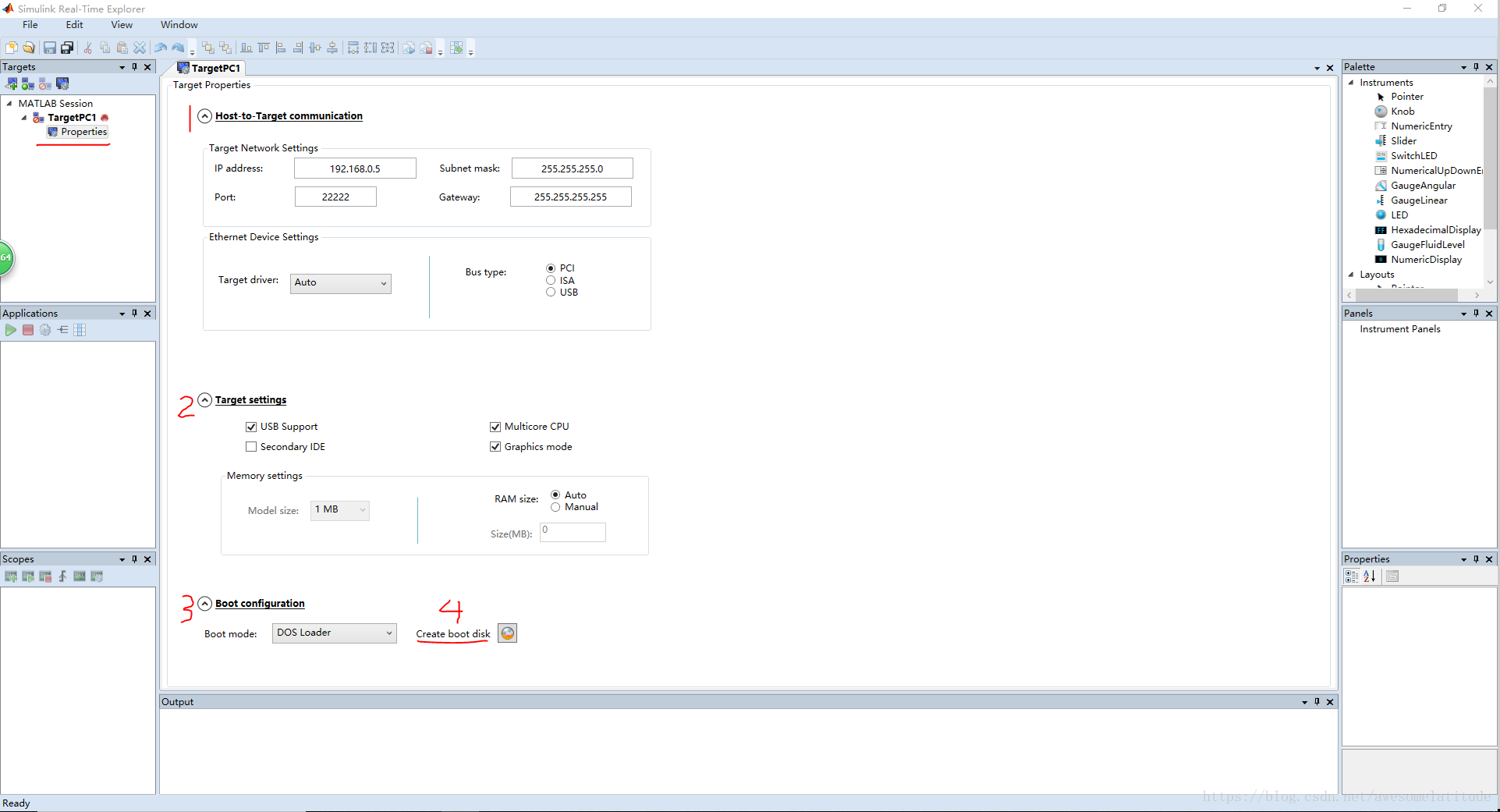This screenshot has width=1500, height=812.
Task: Click the Boot configuration heading link
Action: (260, 604)
